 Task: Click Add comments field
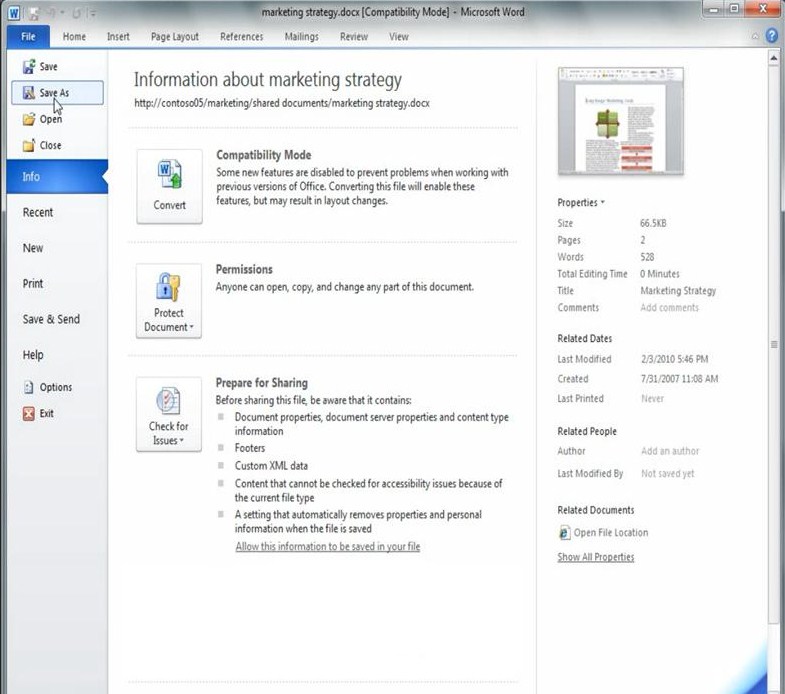(x=669, y=307)
